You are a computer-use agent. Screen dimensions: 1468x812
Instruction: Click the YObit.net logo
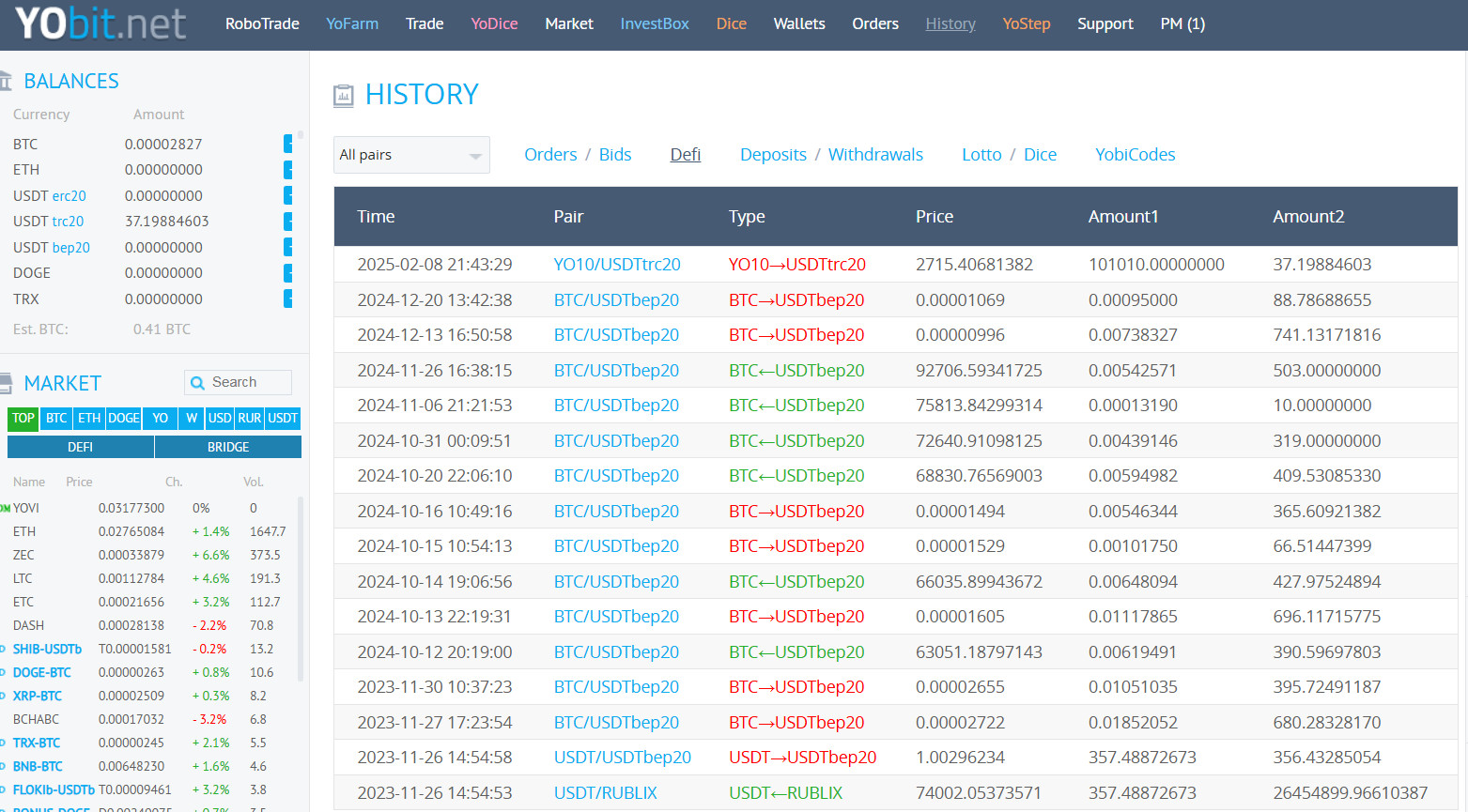pyautogui.click(x=100, y=23)
